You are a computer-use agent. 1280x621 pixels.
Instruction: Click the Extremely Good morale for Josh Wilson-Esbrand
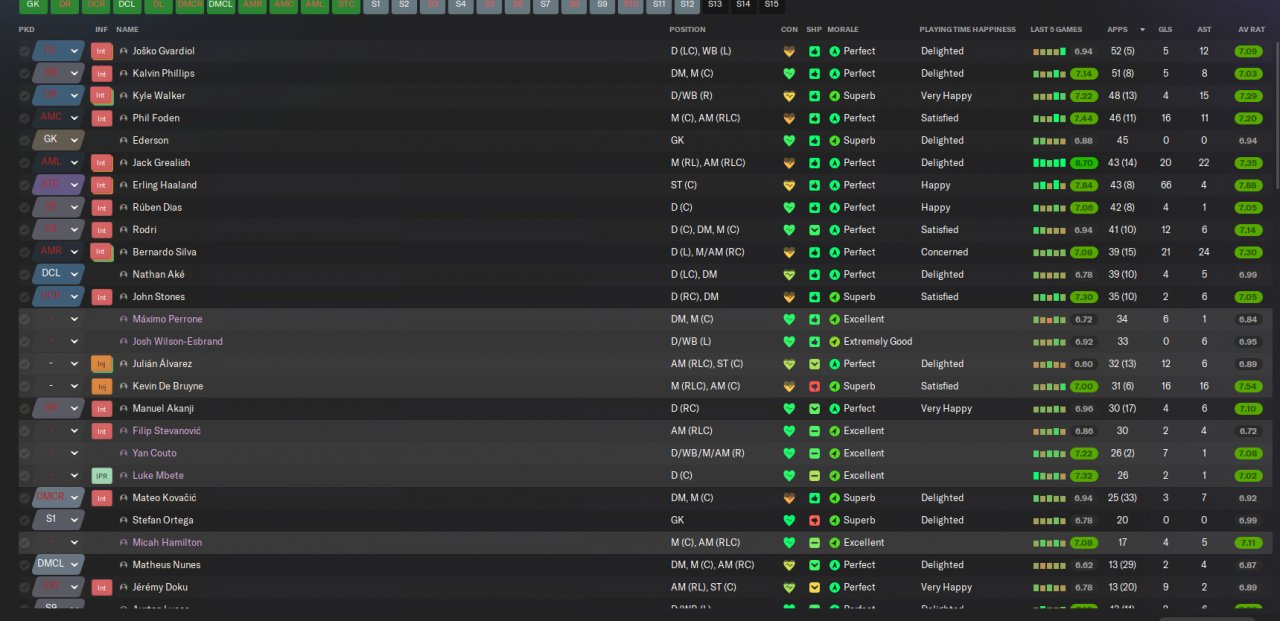click(878, 342)
